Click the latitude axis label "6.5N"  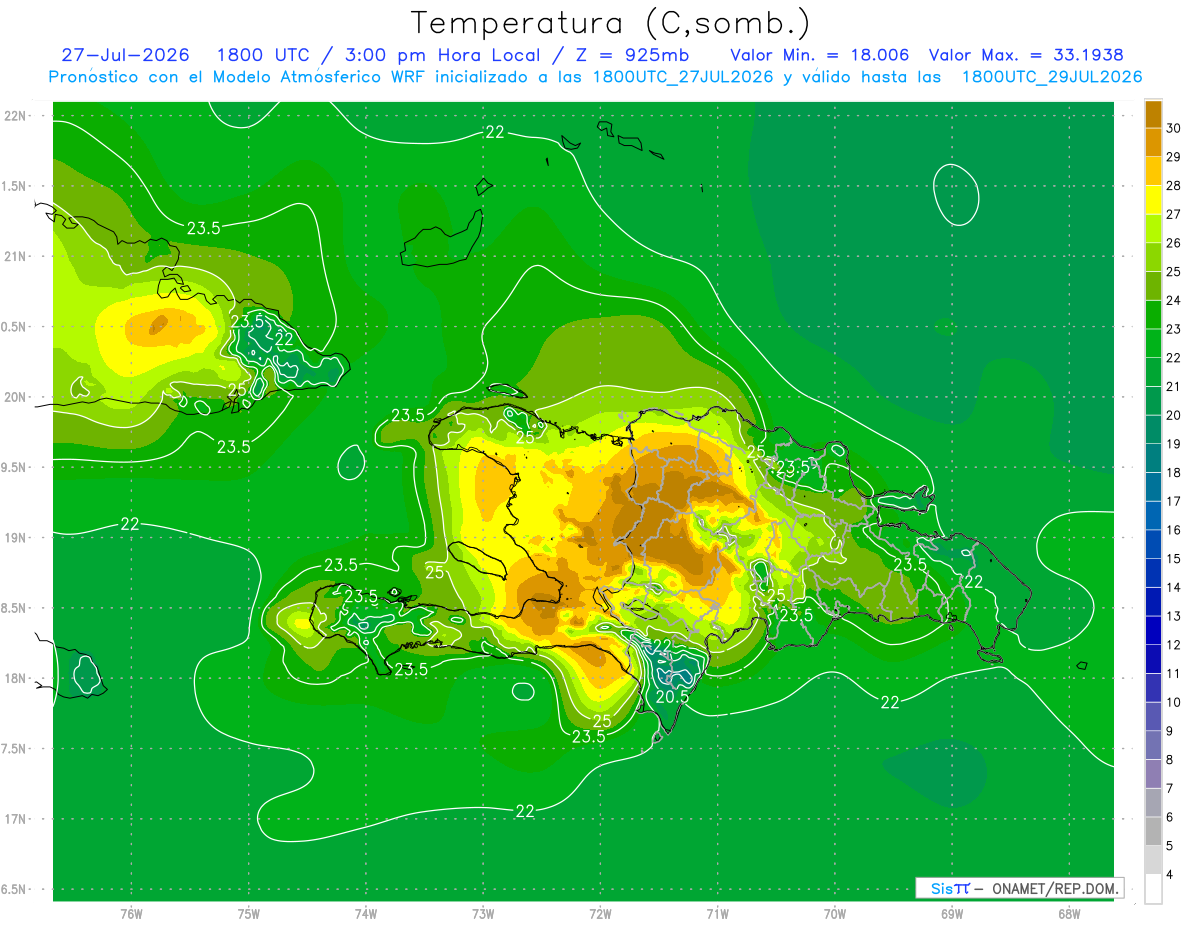(14, 890)
